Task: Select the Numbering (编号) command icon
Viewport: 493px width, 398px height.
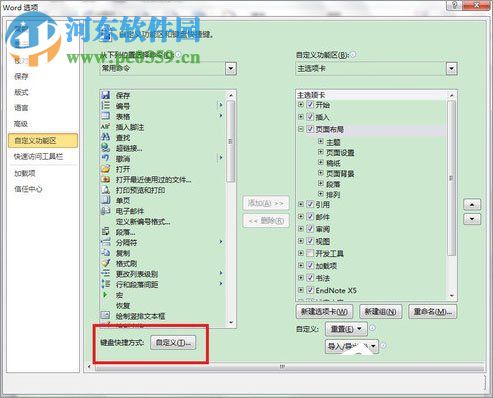Action: click(105, 106)
